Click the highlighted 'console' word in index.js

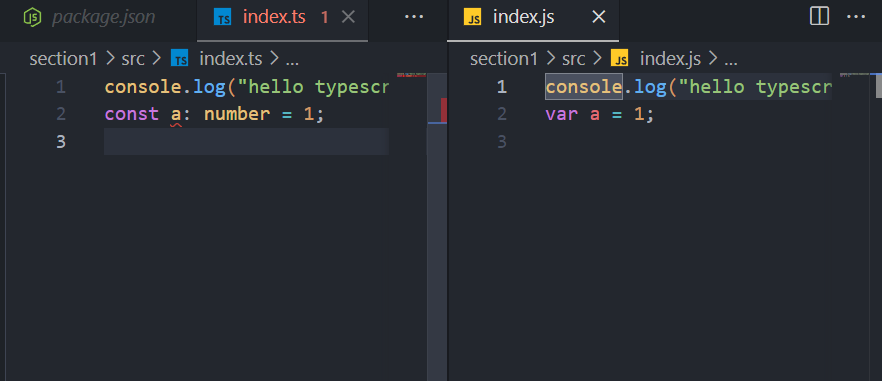coord(584,87)
